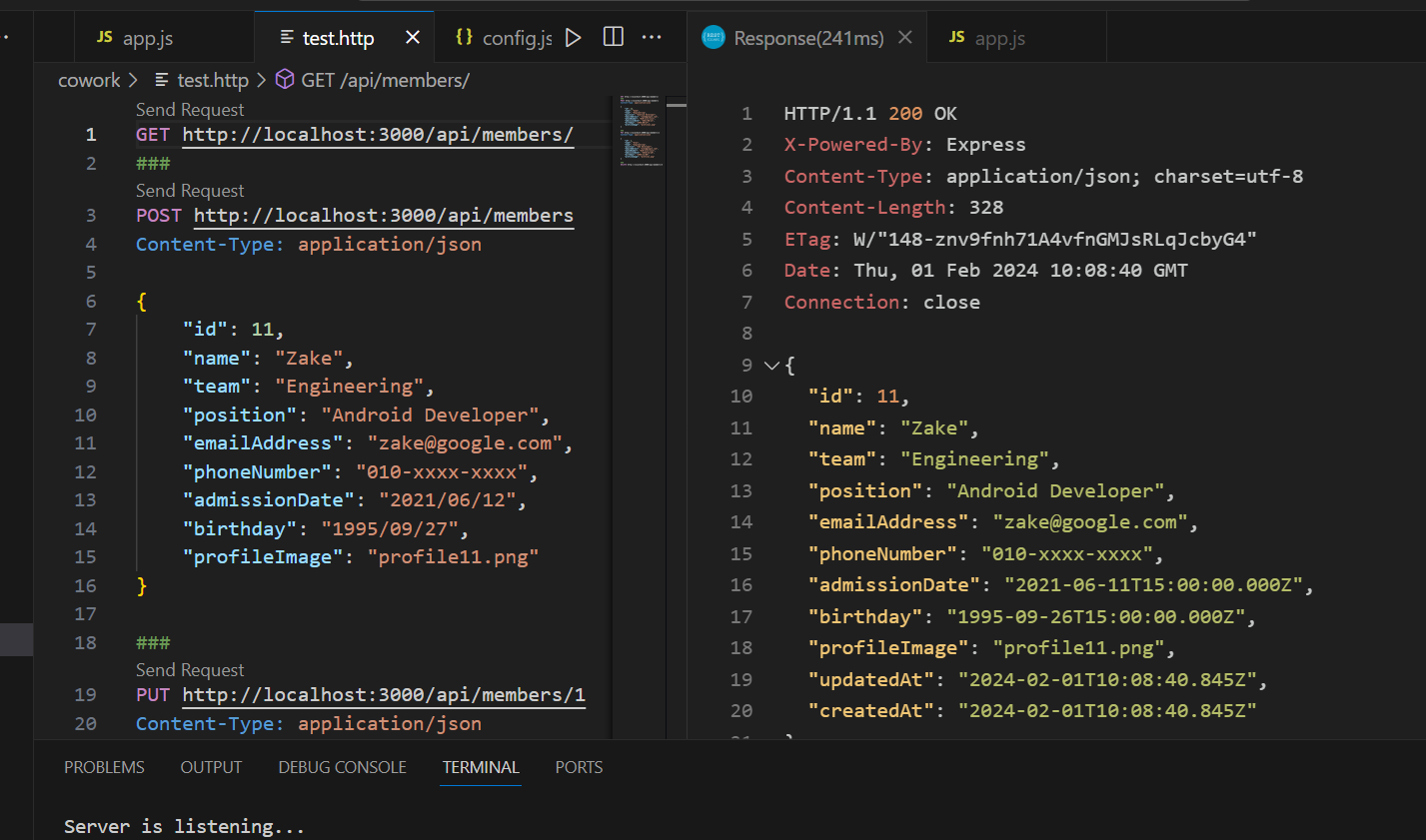Click "Server is listening..." in the terminal
Screen dimensions: 1426x840
pyautogui.click(x=184, y=827)
